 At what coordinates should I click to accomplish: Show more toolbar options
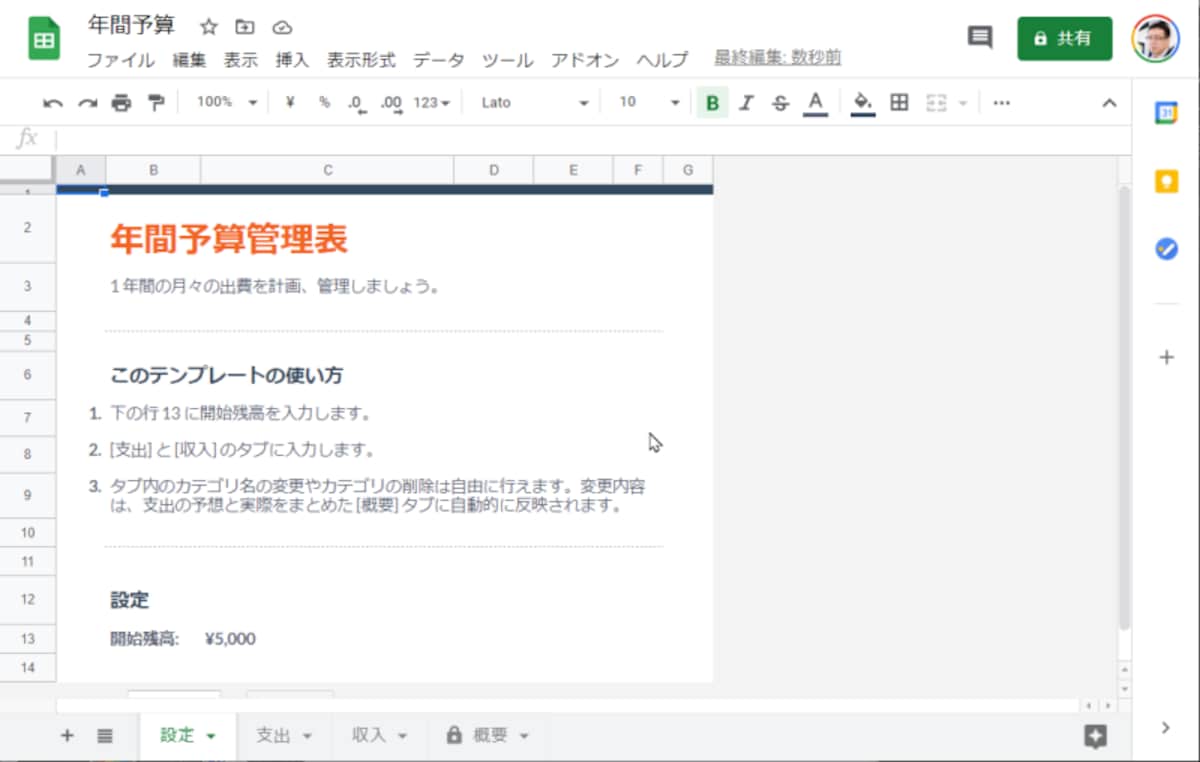coord(1001,102)
